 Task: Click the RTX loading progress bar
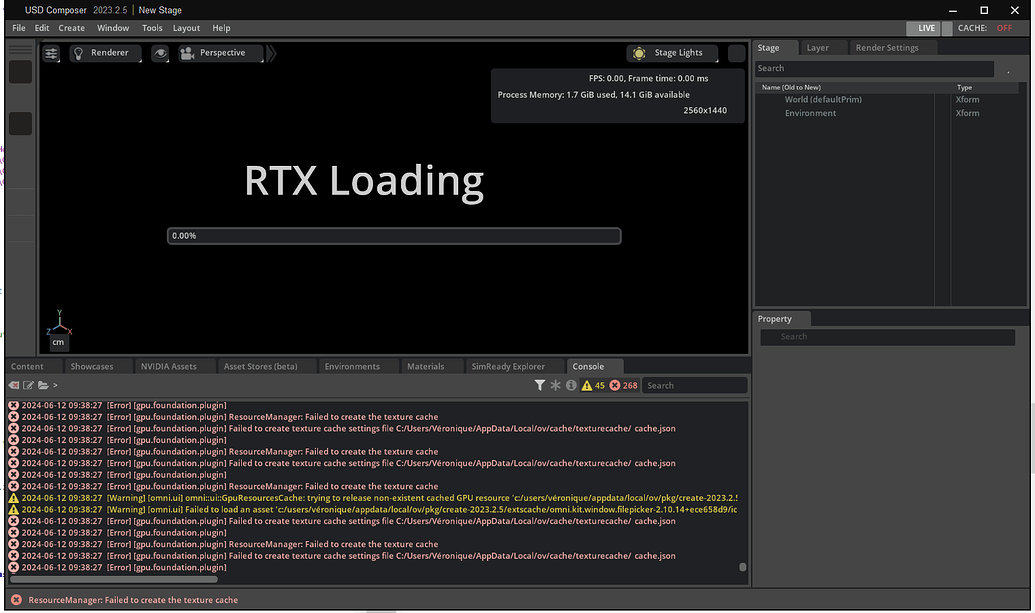[x=393, y=235]
